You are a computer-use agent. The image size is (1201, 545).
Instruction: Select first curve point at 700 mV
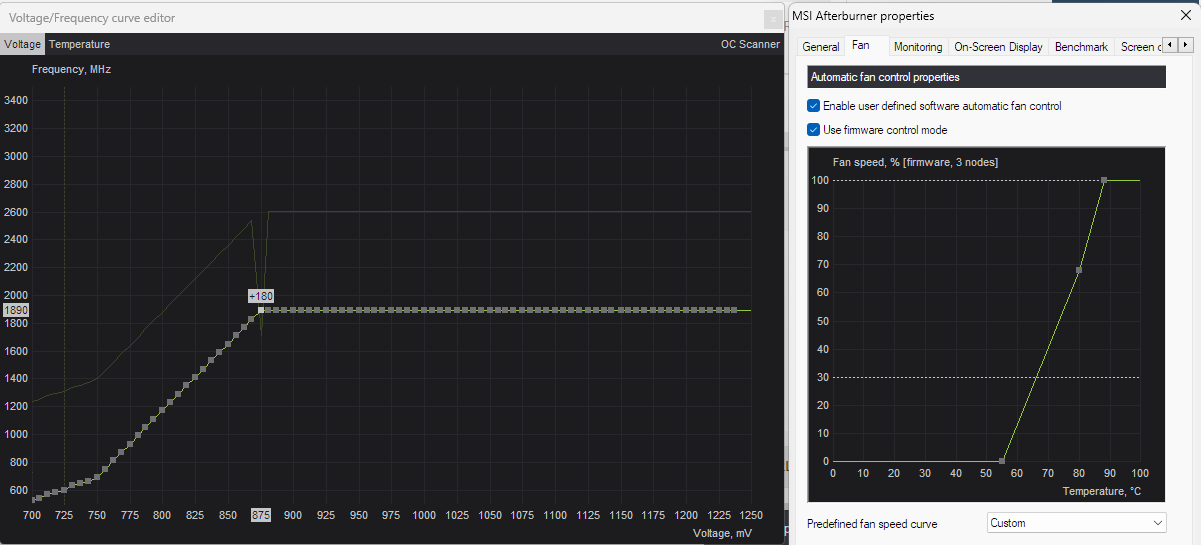coord(34,499)
